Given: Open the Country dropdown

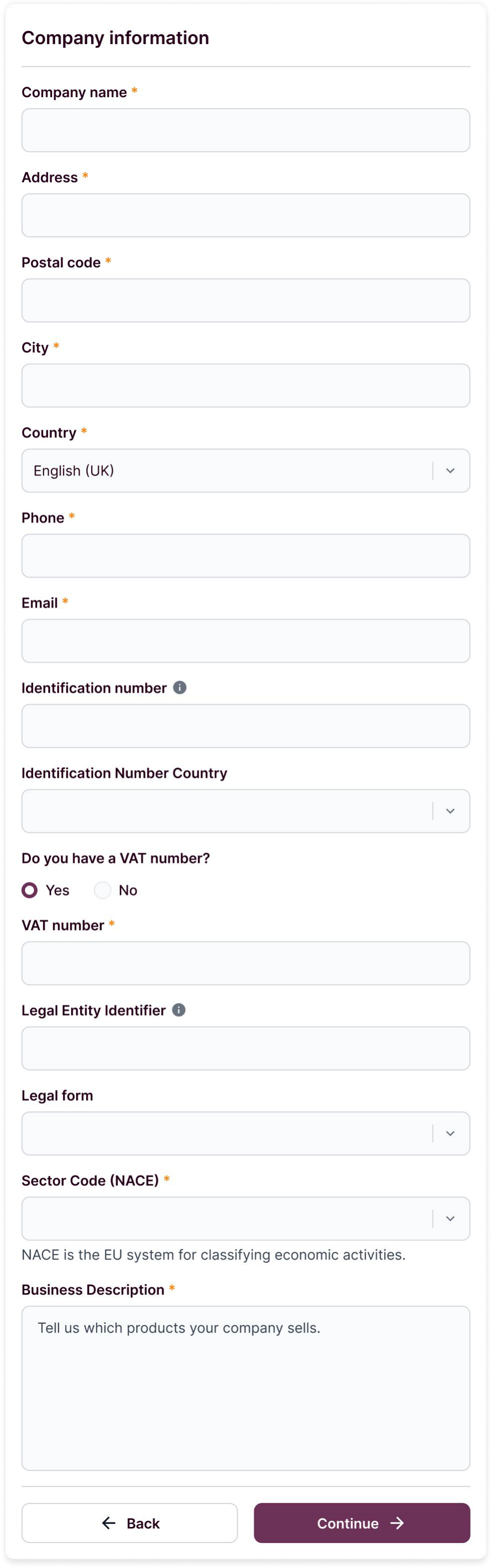Looking at the screenshot, I should 245,470.
